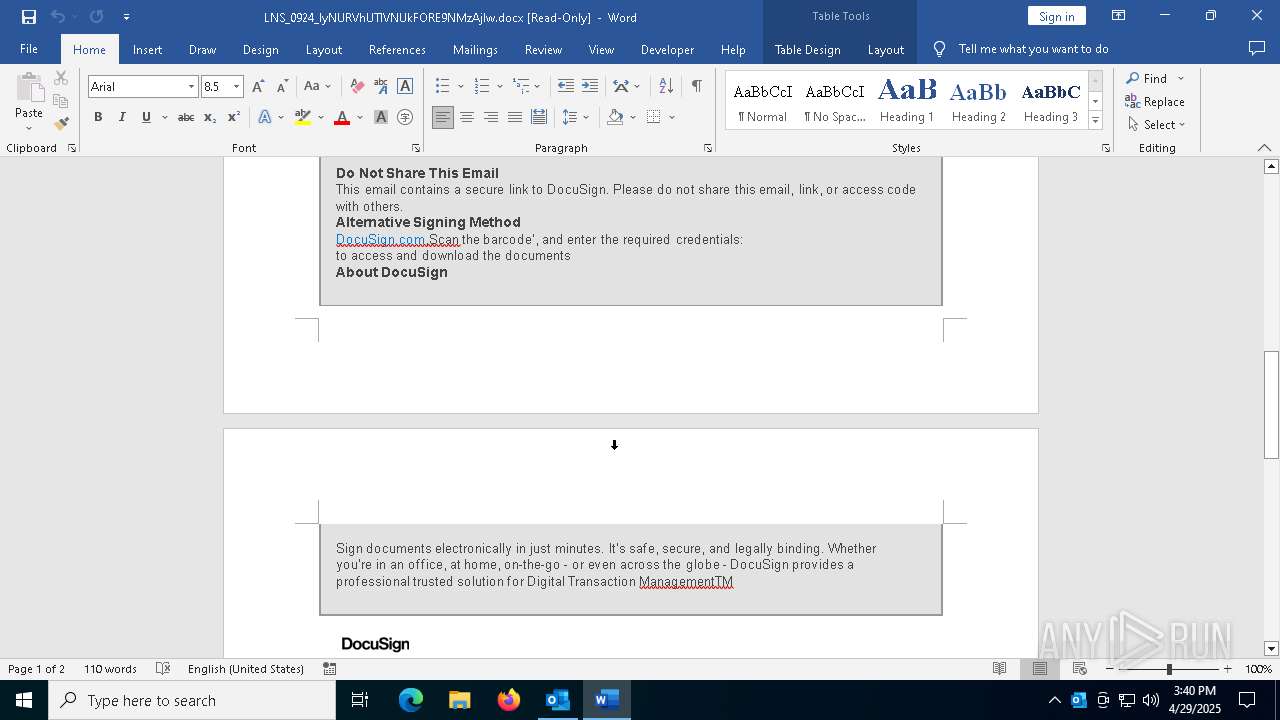The height and width of the screenshot is (720, 1280).
Task: Open Firefox from the taskbar
Action: click(509, 700)
